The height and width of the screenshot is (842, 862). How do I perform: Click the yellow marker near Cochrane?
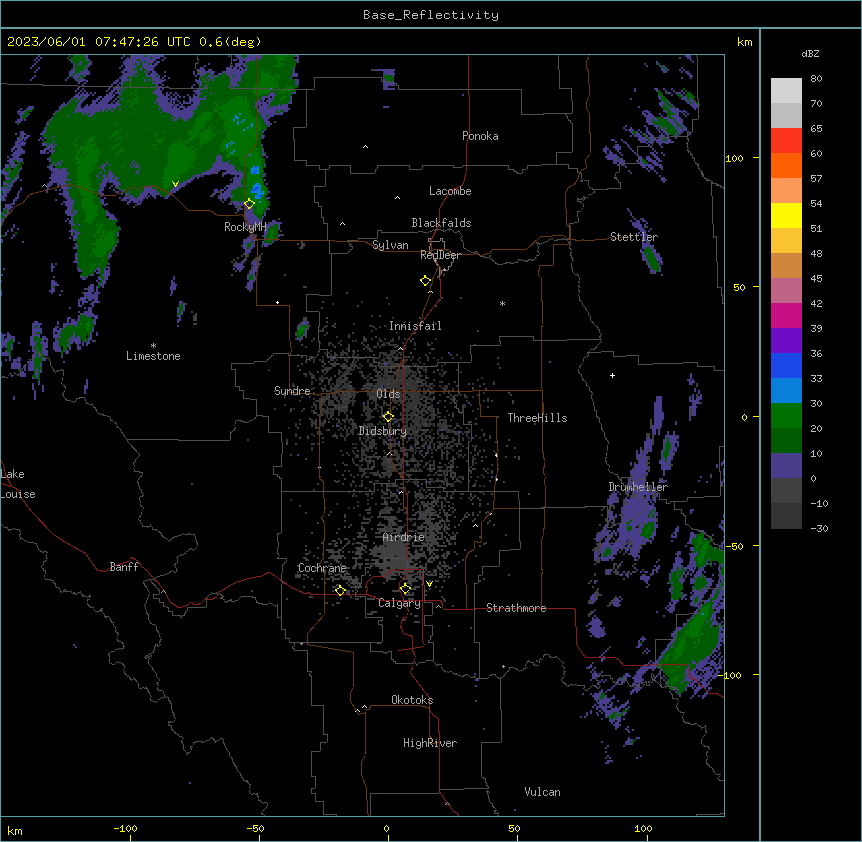pyautogui.click(x=340, y=590)
